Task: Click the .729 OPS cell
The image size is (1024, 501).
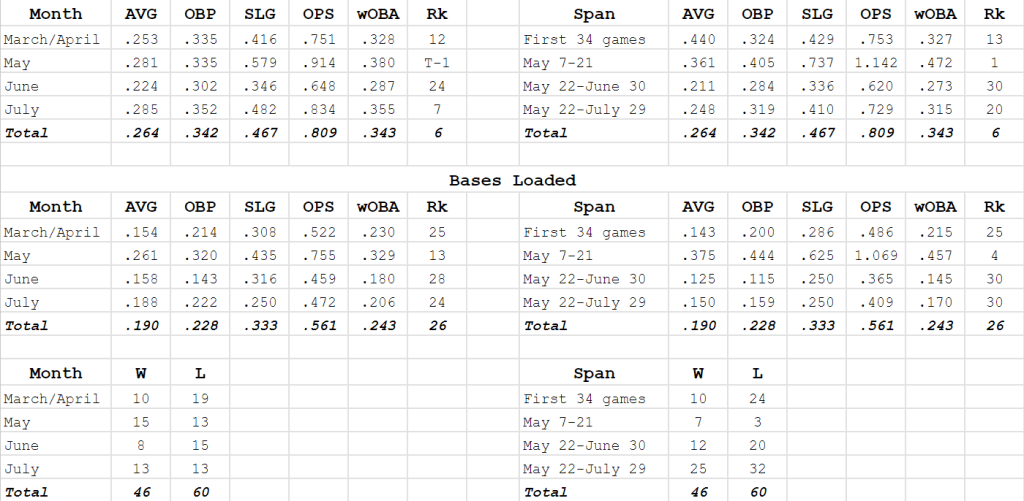Action: click(x=875, y=110)
